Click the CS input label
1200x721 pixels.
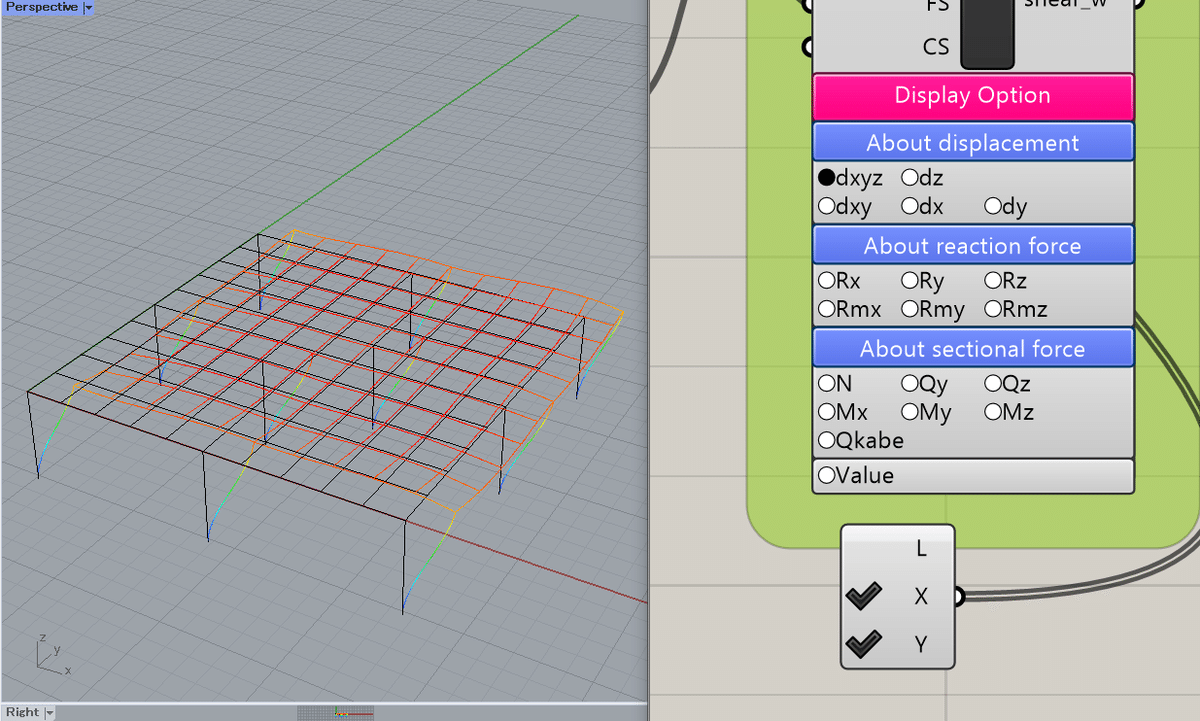tap(936, 46)
